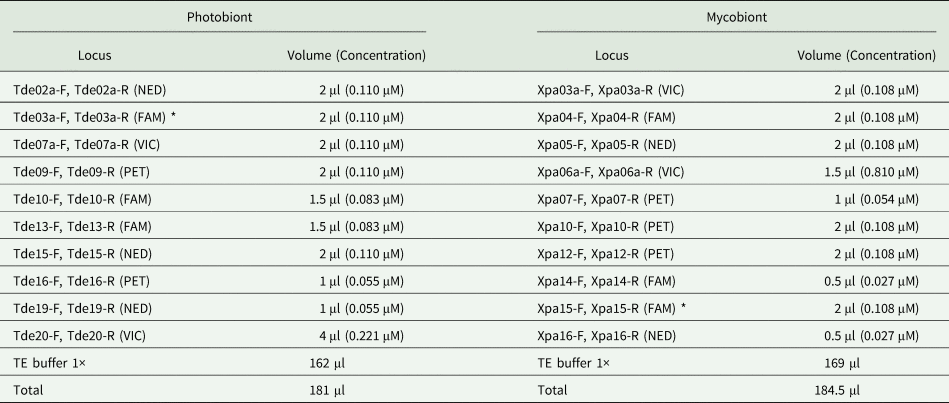Select the 1 µl (0.054 µM) volume cell
This screenshot has width=949, height=403.
pos(878,198)
